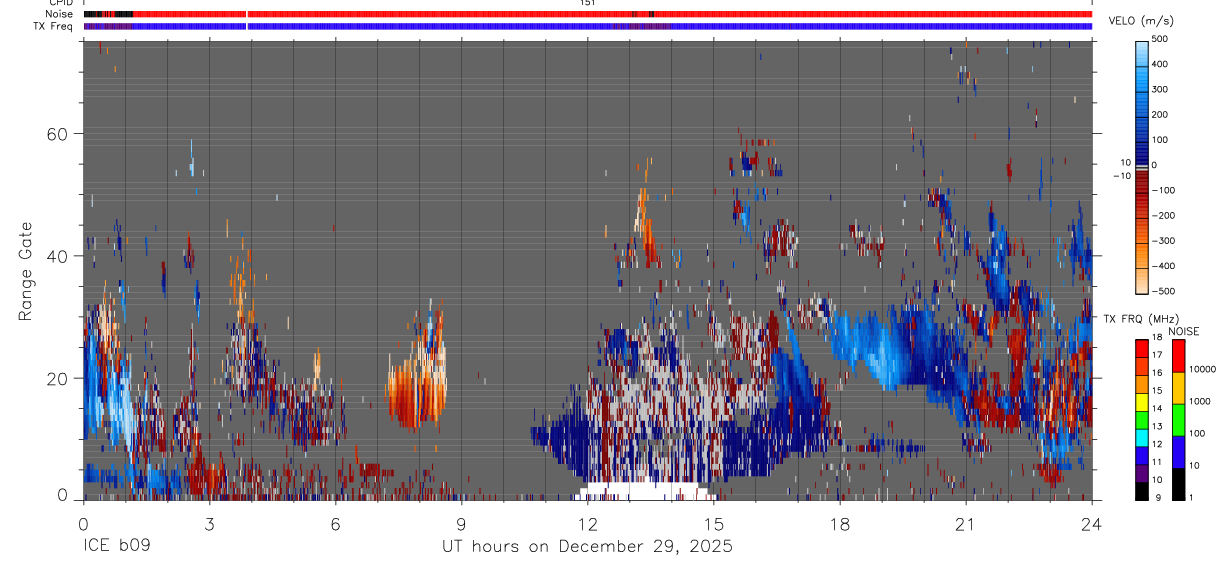Click the Noise row label at top left
Viewport: 1228px width, 567px height.
[60, 14]
